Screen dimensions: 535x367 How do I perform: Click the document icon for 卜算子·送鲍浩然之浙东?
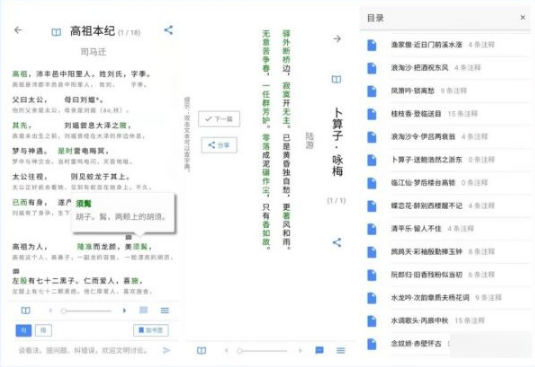coord(372,160)
